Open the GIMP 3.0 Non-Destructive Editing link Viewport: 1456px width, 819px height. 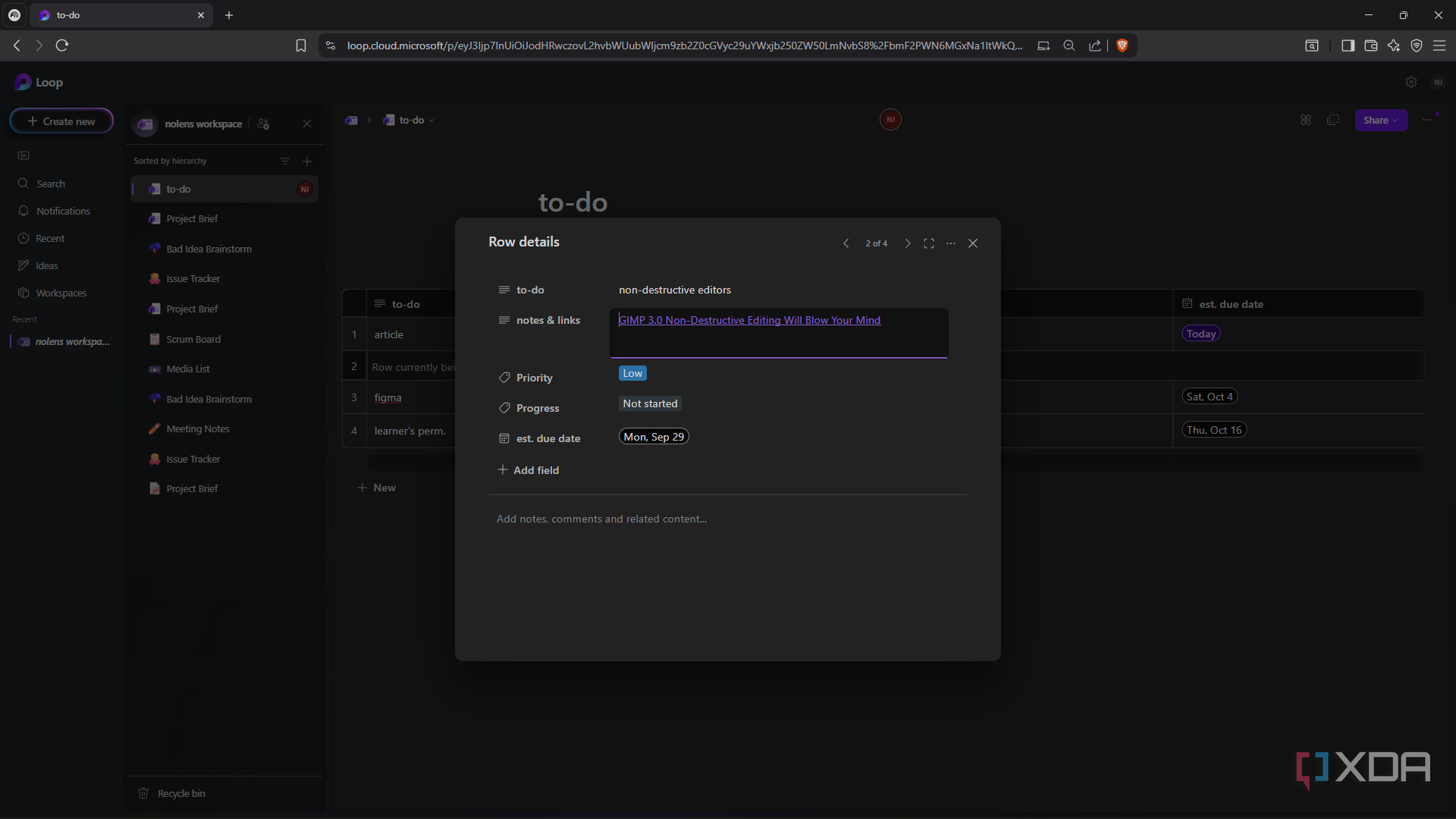tap(749, 320)
